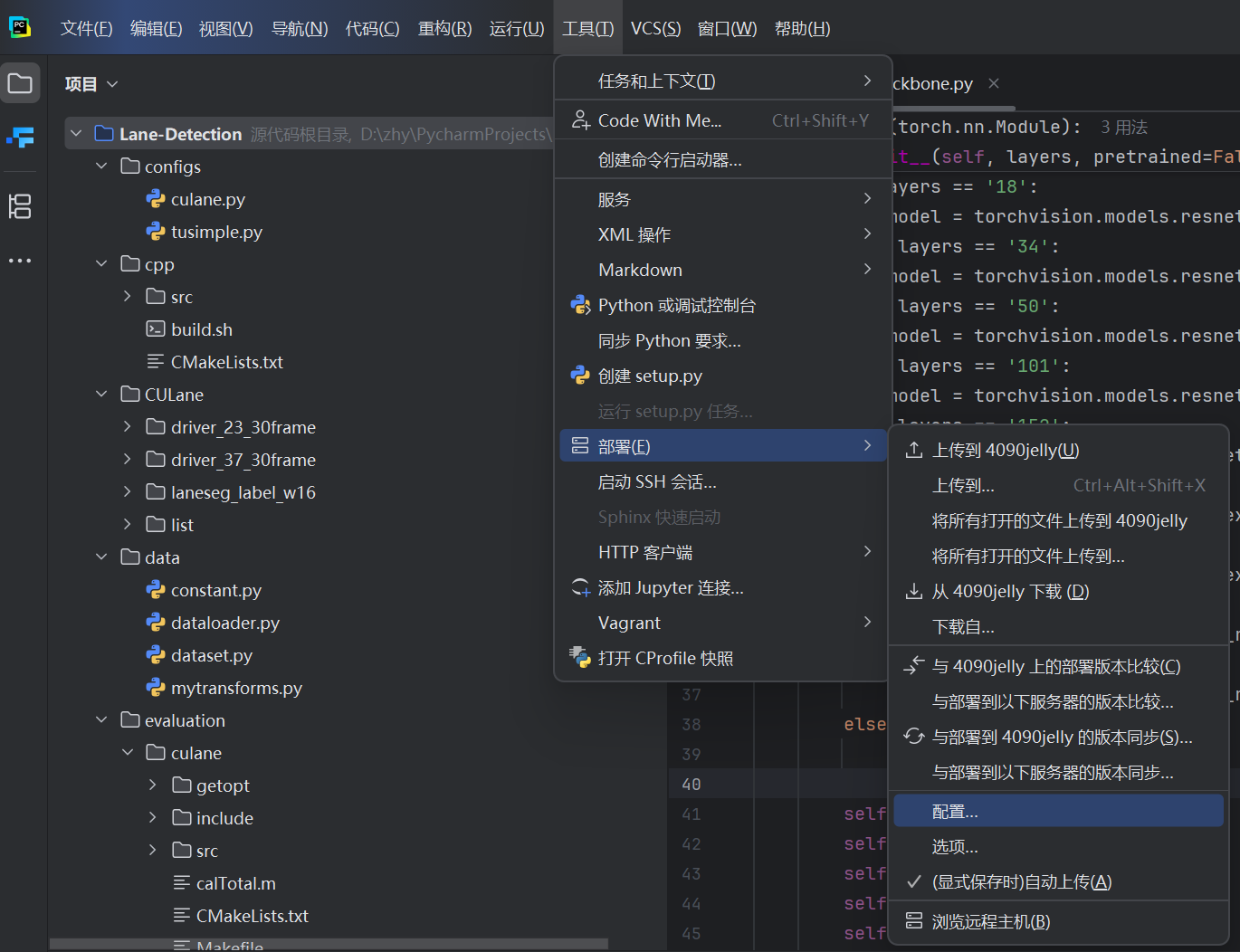
Task: Click Open CProfile snapshot entry
Action: [665, 659]
